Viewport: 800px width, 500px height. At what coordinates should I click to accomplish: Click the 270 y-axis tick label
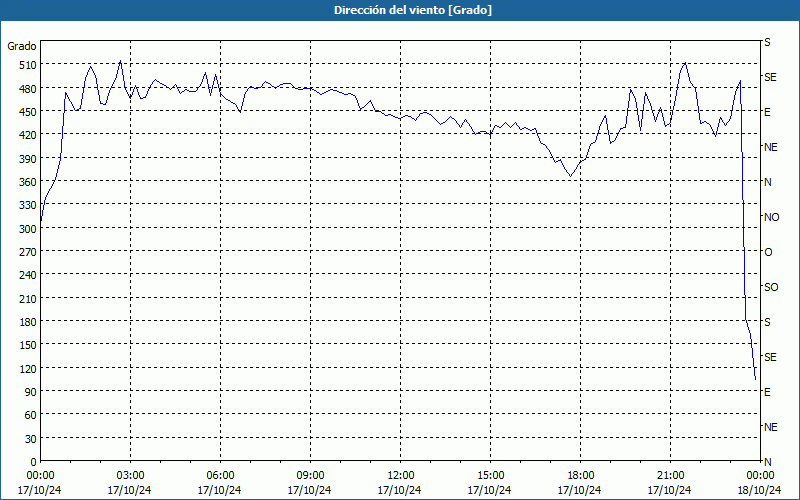pyautogui.click(x=28, y=252)
